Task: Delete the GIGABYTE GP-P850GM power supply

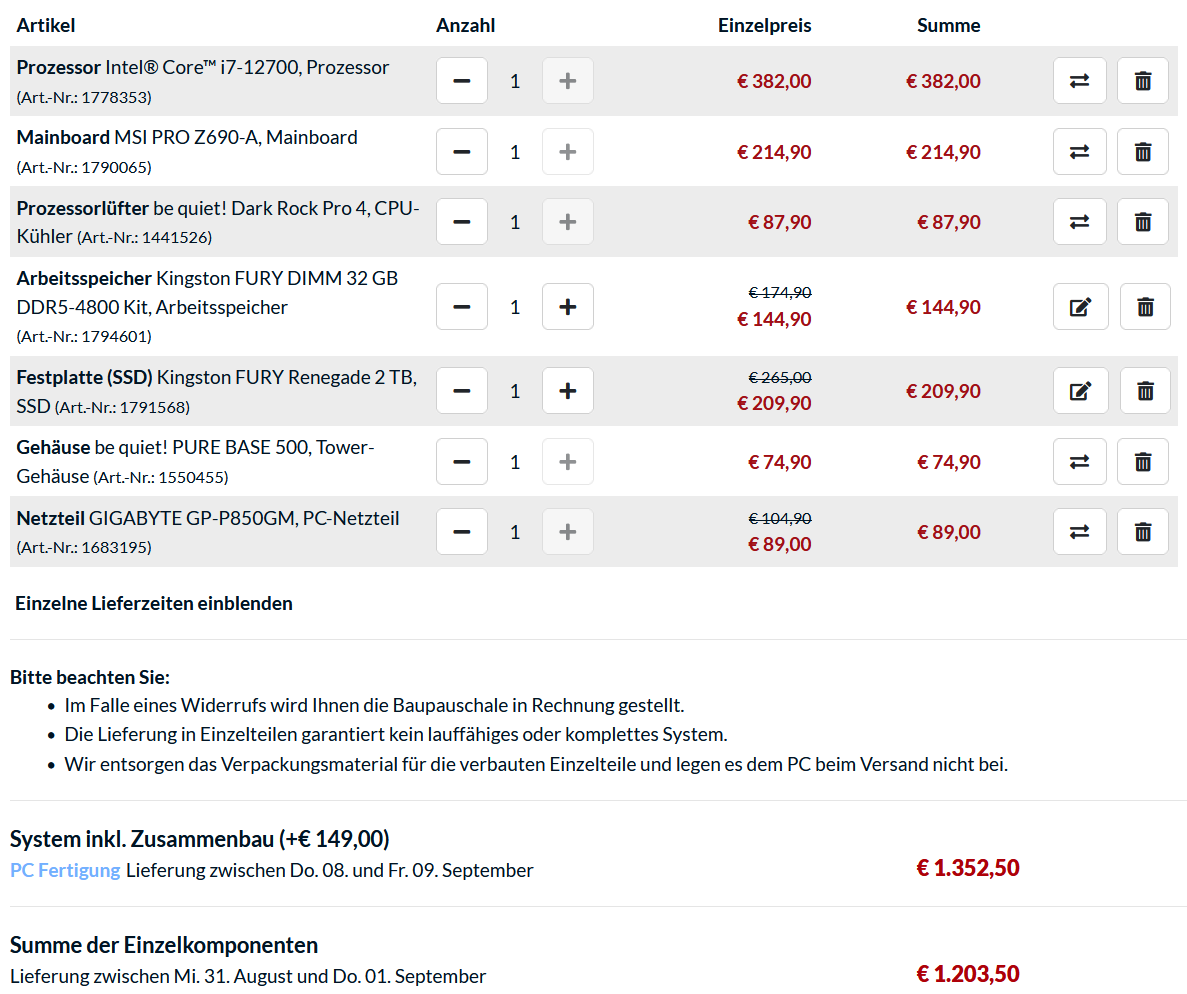Action: [1142, 532]
